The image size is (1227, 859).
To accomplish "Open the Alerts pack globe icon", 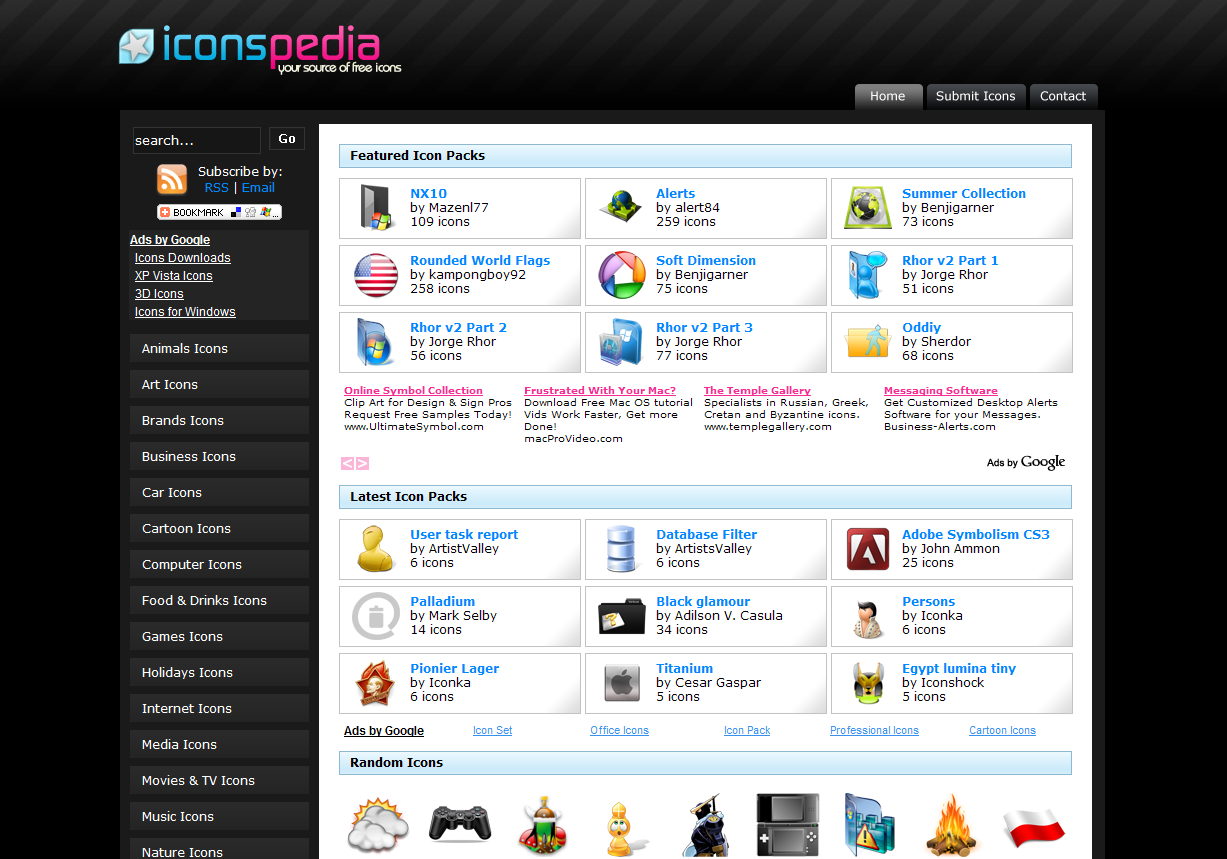I will click(x=622, y=208).
